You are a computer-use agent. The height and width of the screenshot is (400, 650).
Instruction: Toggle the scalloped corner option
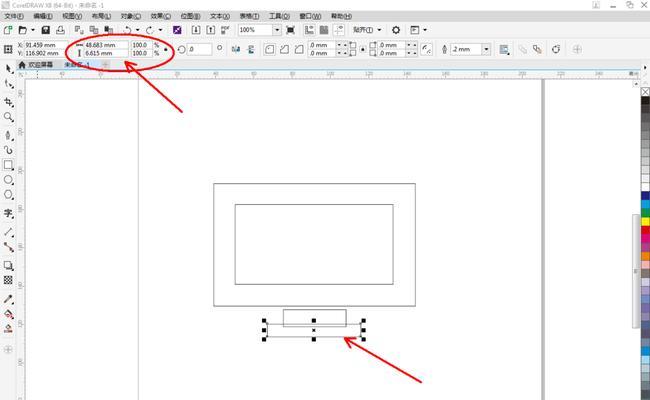284,49
